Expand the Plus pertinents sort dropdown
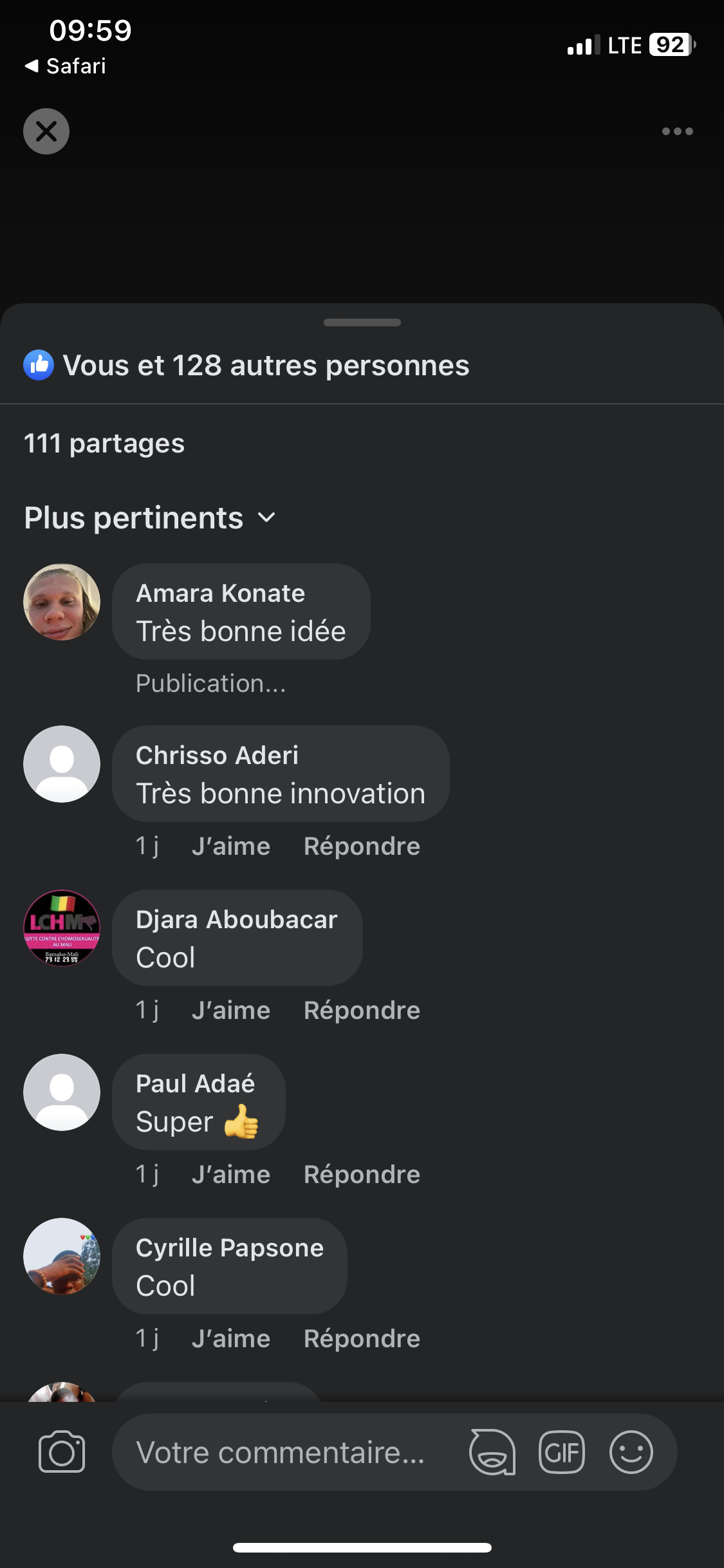The width and height of the screenshot is (724, 1568). [x=150, y=518]
